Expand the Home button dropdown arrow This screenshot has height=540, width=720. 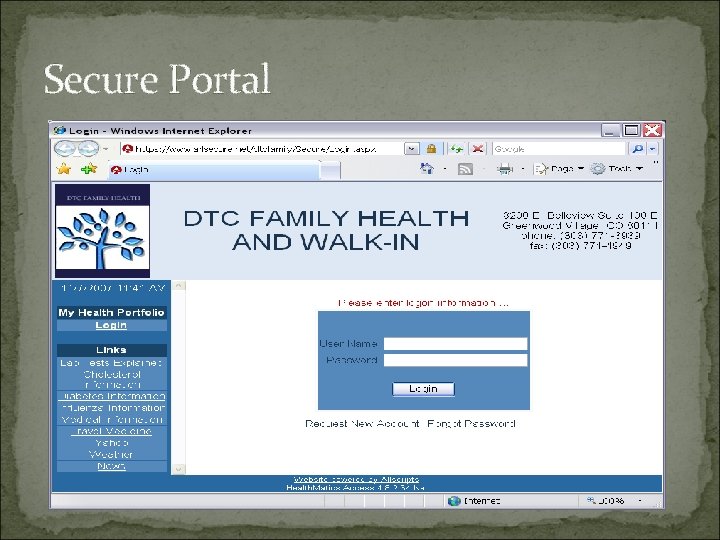click(x=444, y=169)
